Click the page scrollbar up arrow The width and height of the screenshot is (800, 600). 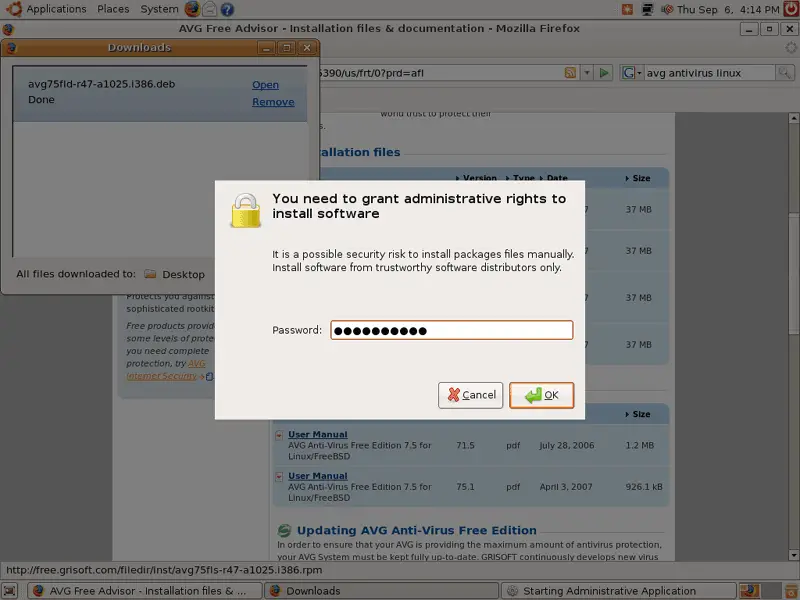[793, 118]
